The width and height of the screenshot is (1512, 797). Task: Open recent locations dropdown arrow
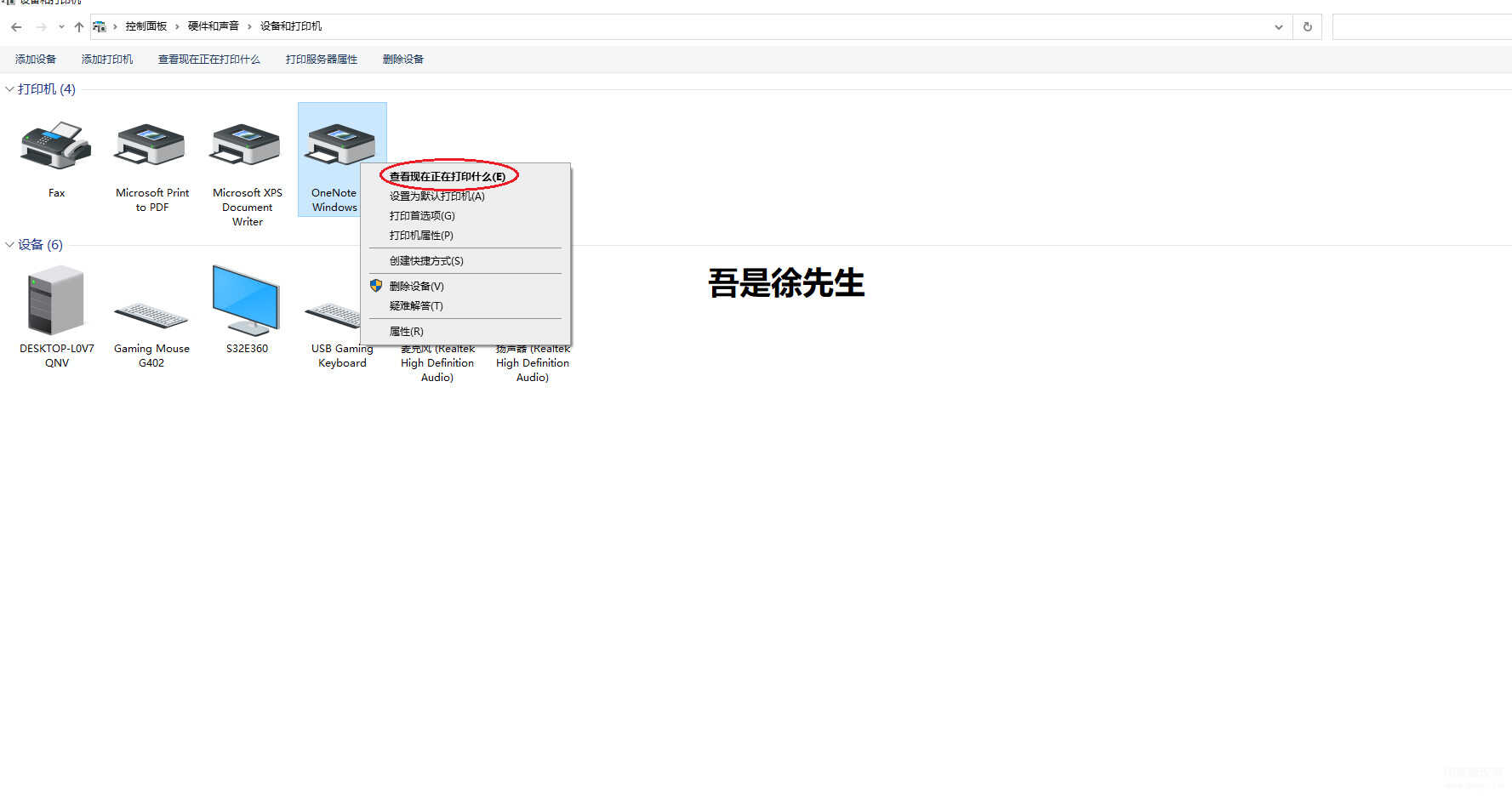[x=61, y=27]
